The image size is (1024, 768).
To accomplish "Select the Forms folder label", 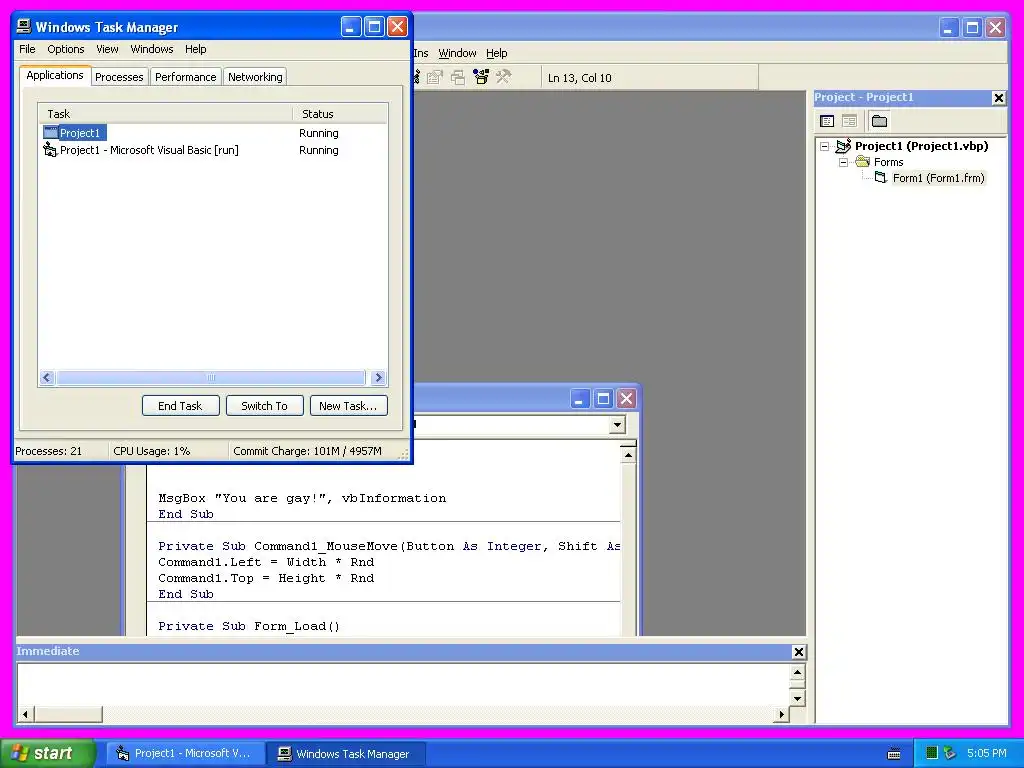I will click(x=889, y=162).
